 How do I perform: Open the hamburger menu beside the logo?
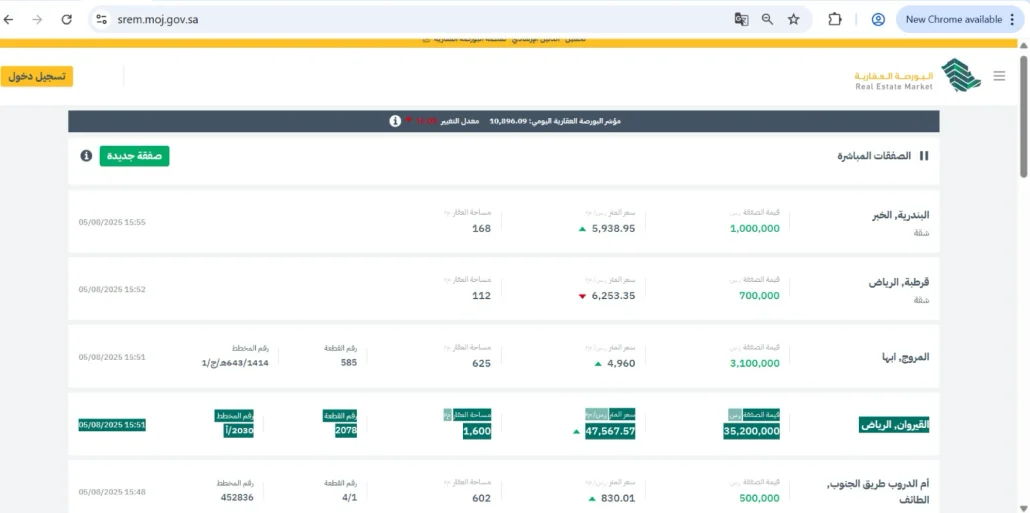click(999, 76)
